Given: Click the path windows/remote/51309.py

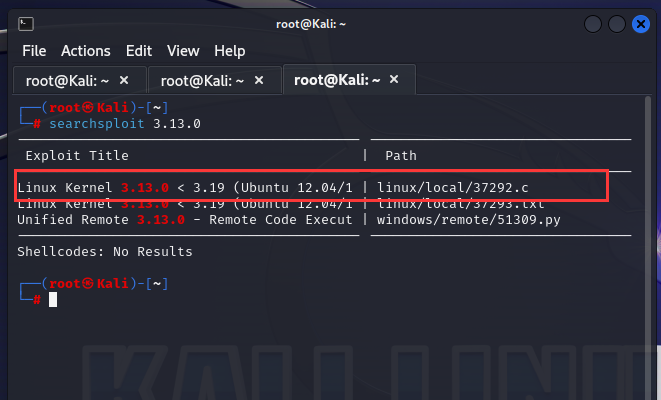Looking at the screenshot, I should click(x=468, y=220).
